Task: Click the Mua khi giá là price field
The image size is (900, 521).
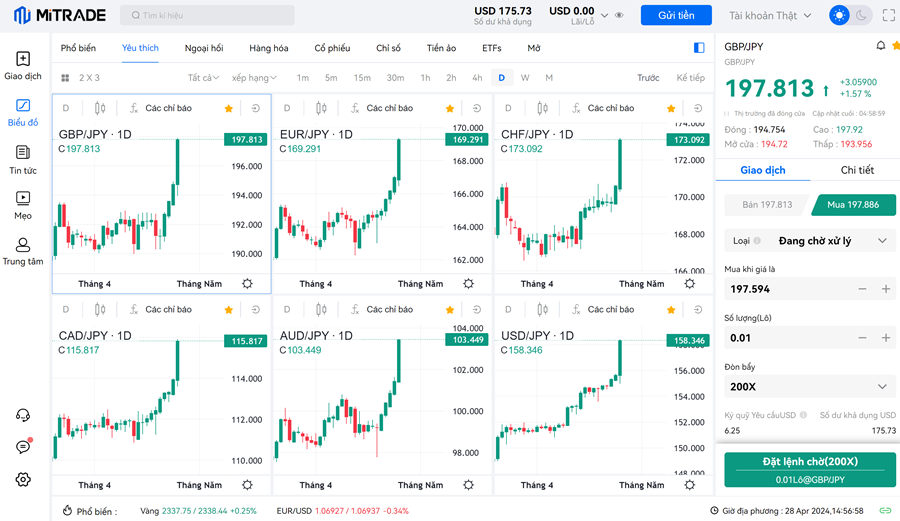Action: click(x=785, y=289)
